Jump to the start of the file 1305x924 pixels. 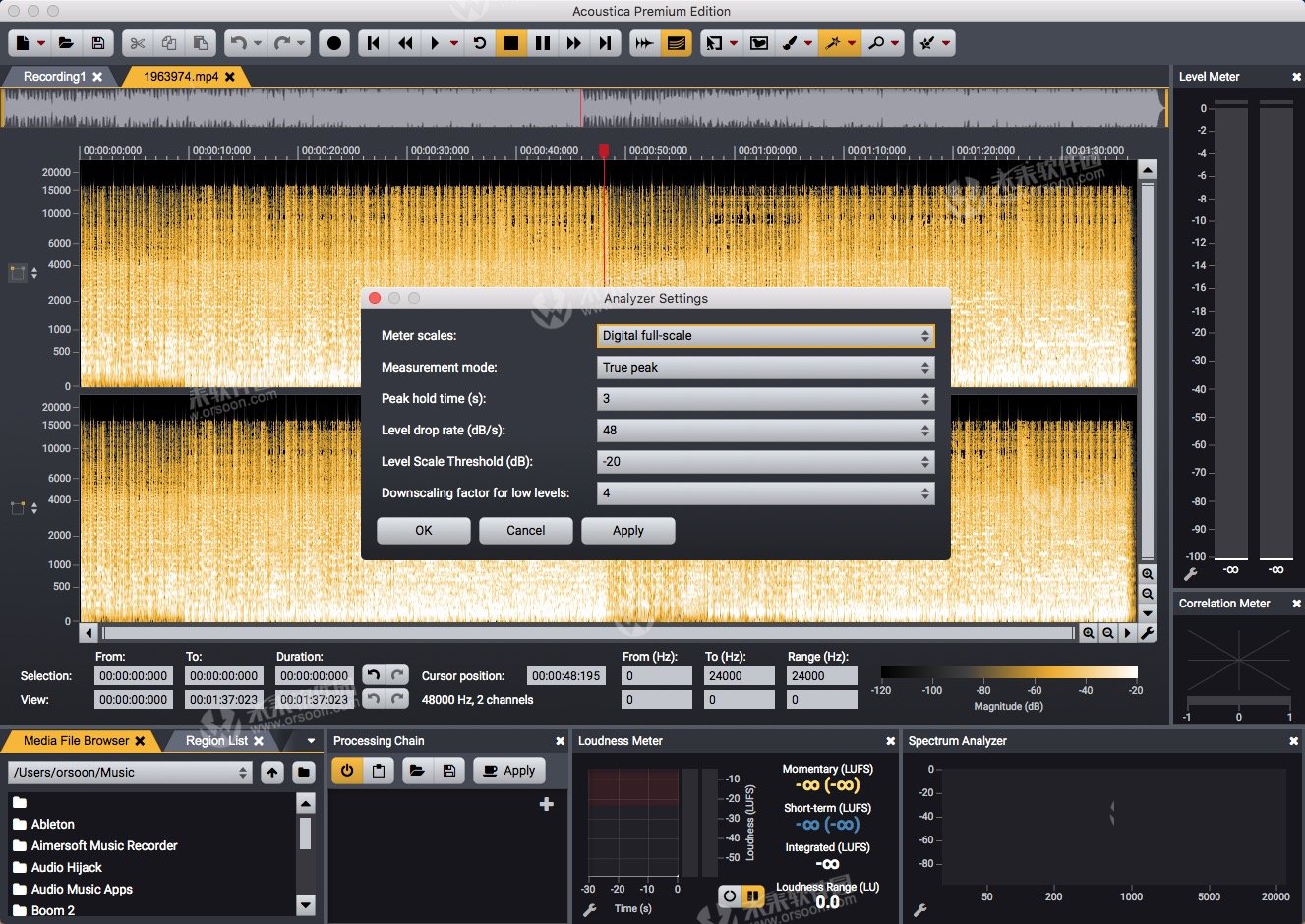pyautogui.click(x=373, y=43)
